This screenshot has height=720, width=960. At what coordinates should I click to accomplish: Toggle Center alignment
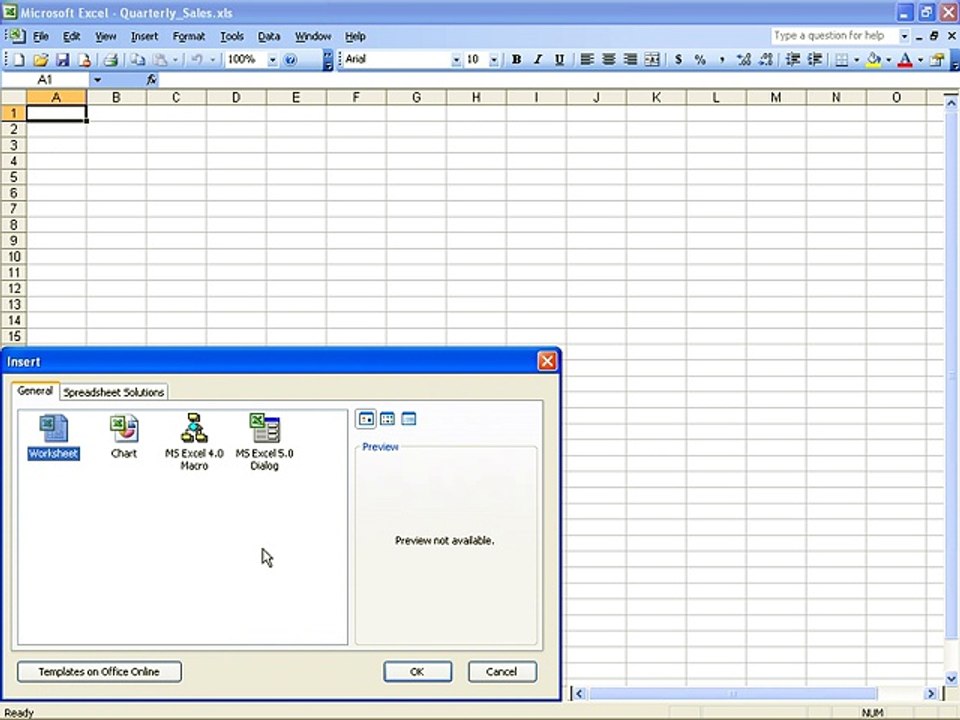tap(608, 59)
